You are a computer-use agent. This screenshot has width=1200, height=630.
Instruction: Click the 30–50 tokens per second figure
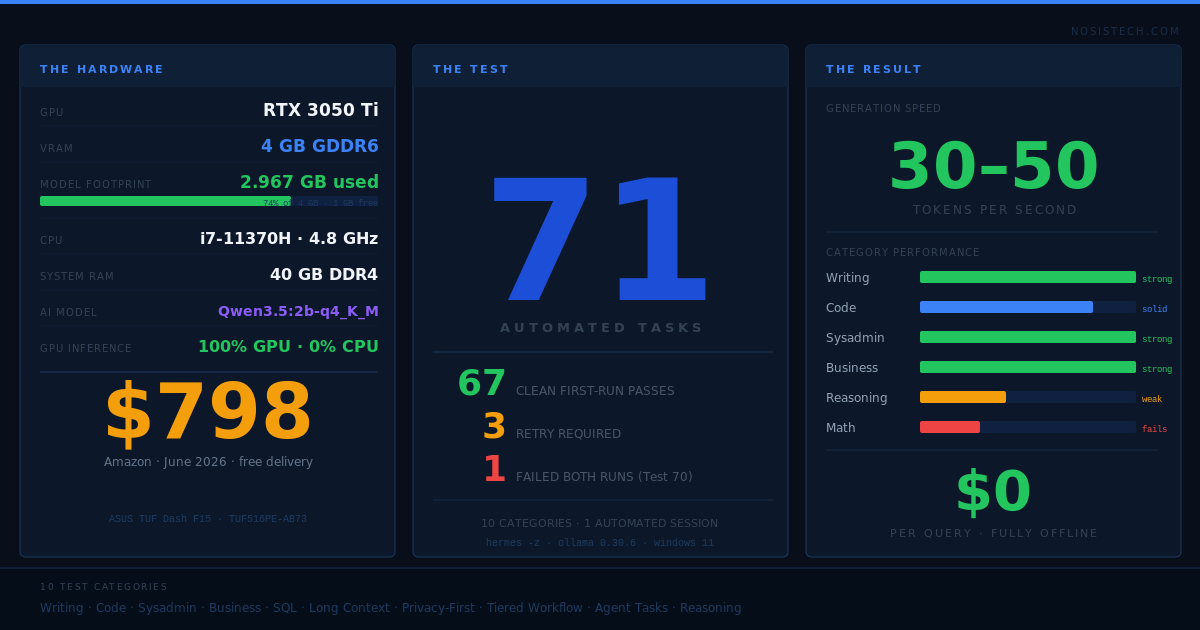click(994, 167)
